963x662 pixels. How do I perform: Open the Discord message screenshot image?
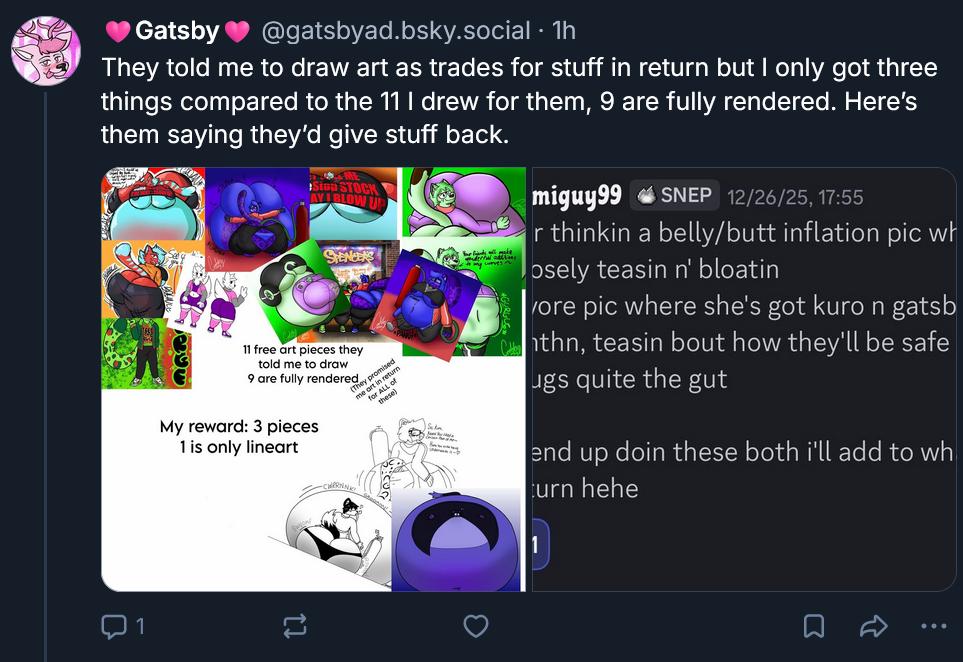[x=743, y=379]
